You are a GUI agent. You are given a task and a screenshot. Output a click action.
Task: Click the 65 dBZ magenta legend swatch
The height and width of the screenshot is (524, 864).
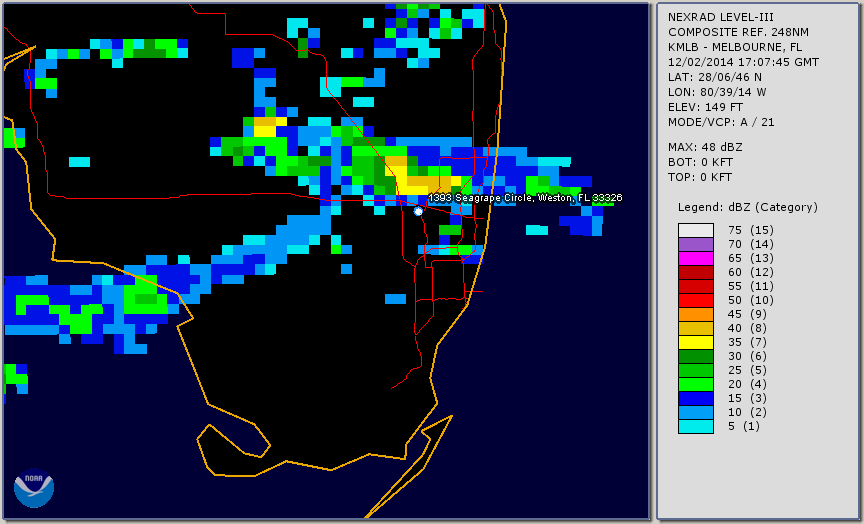tap(695, 258)
